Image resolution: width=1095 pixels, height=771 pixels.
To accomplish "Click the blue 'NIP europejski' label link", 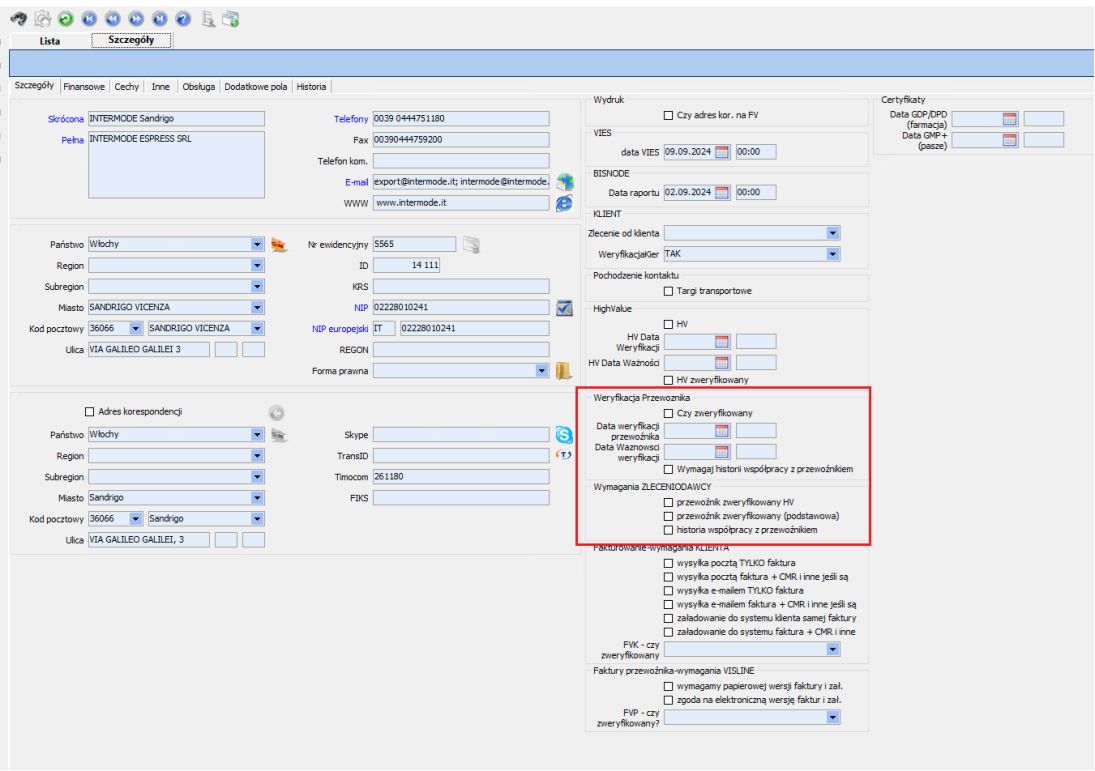I will (x=340, y=329).
